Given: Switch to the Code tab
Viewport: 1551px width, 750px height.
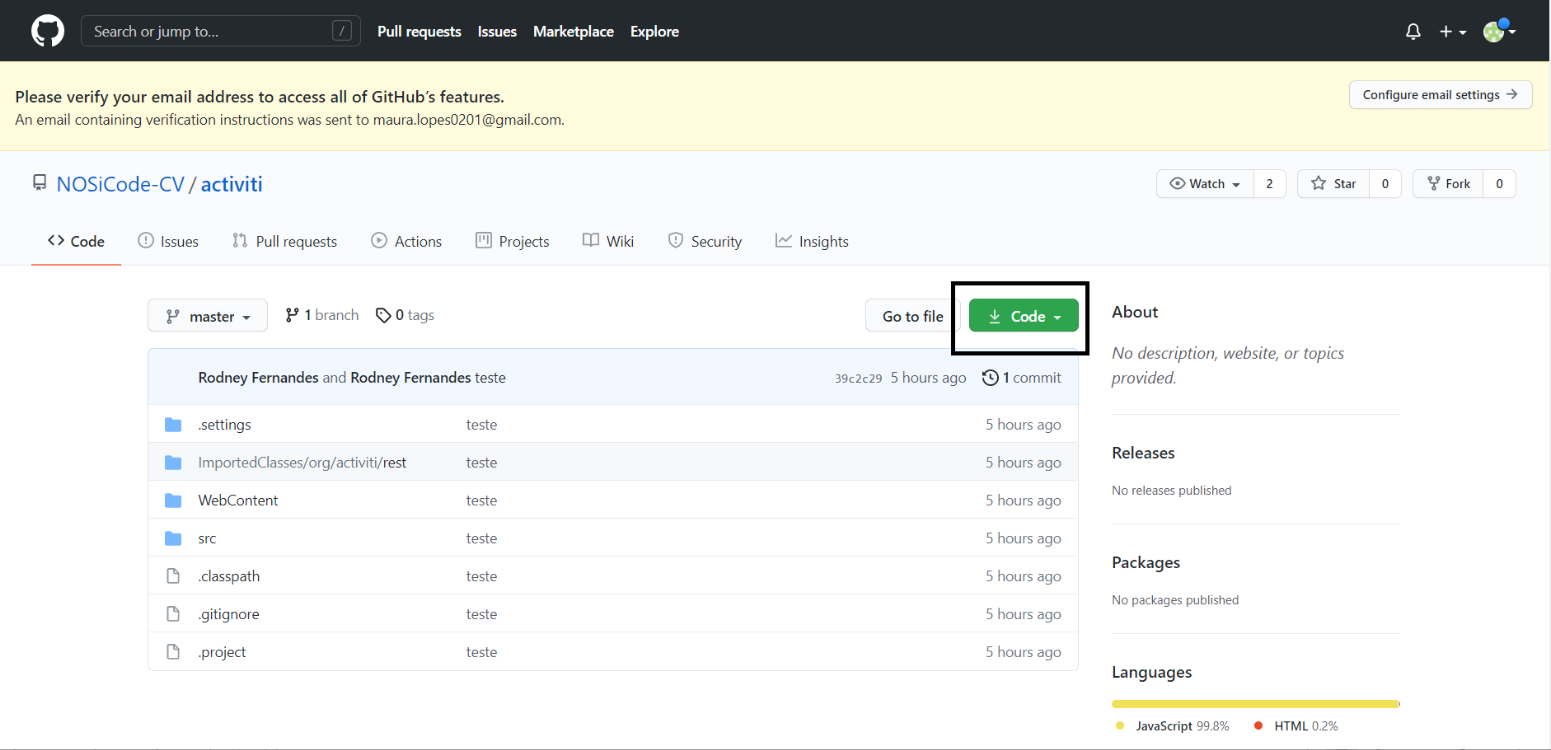Looking at the screenshot, I should (76, 241).
